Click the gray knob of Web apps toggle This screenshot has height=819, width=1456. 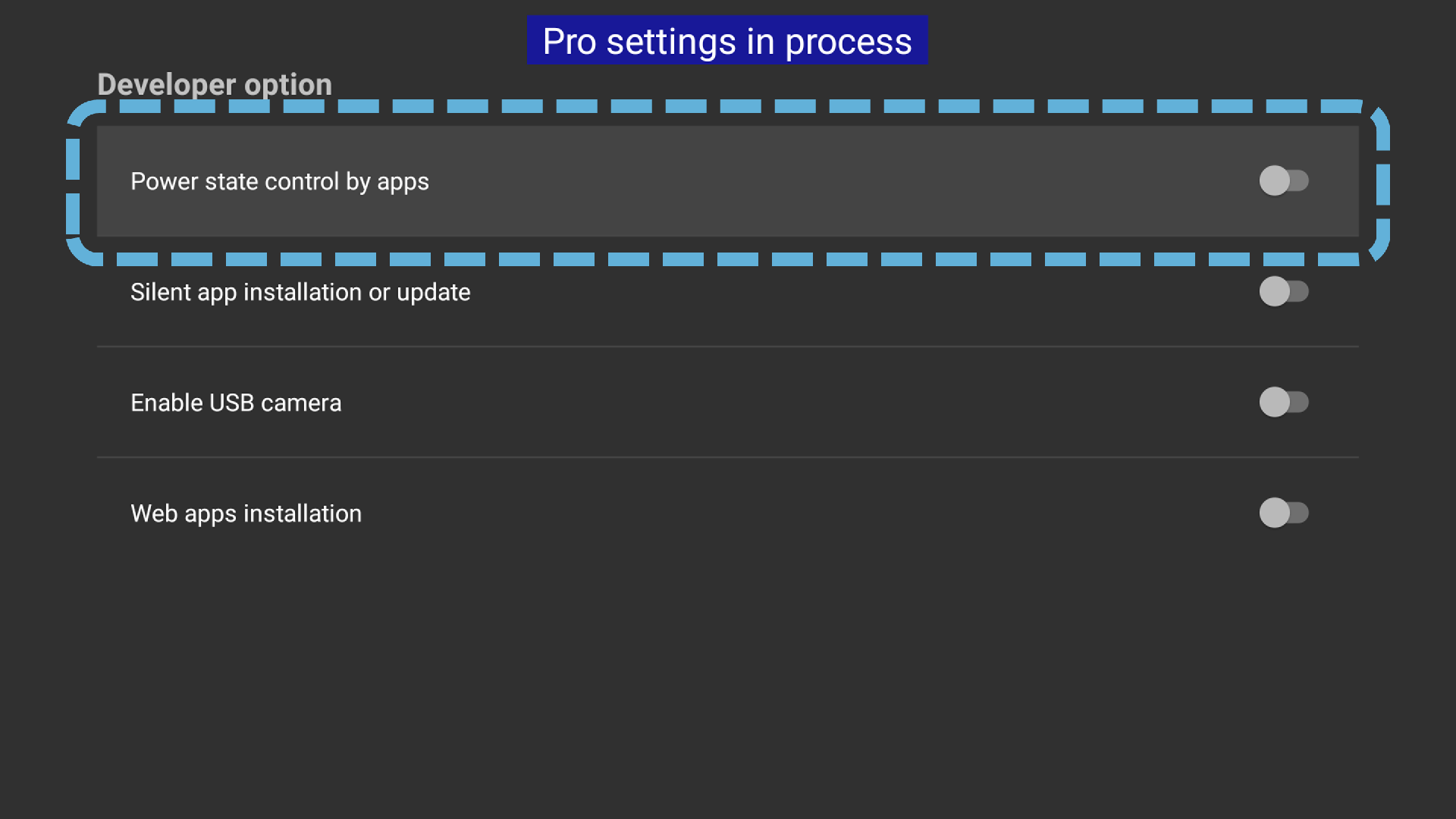click(x=1275, y=513)
